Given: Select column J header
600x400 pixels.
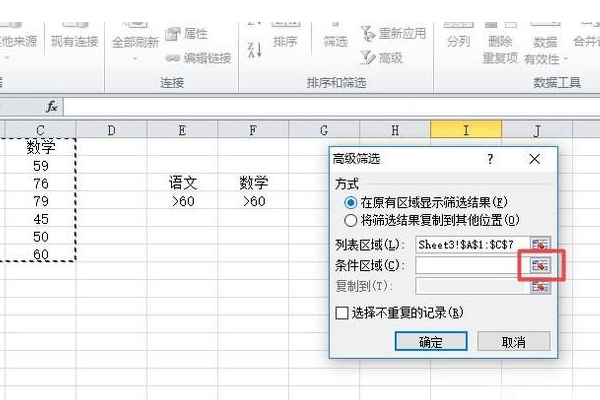Looking at the screenshot, I should [537, 130].
